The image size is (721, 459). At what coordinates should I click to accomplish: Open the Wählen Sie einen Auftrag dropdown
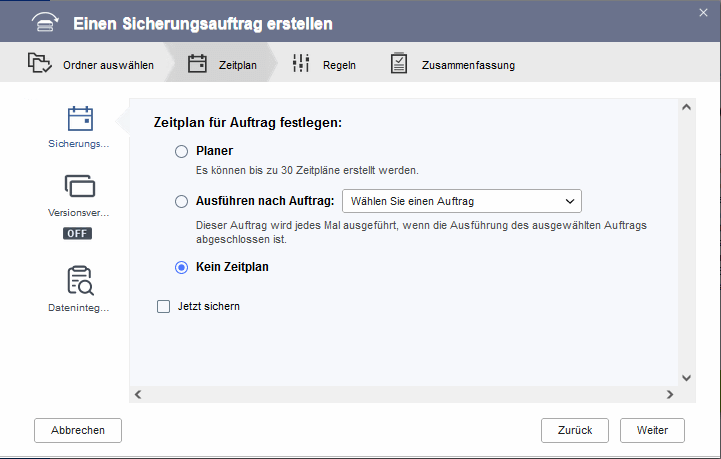point(462,201)
